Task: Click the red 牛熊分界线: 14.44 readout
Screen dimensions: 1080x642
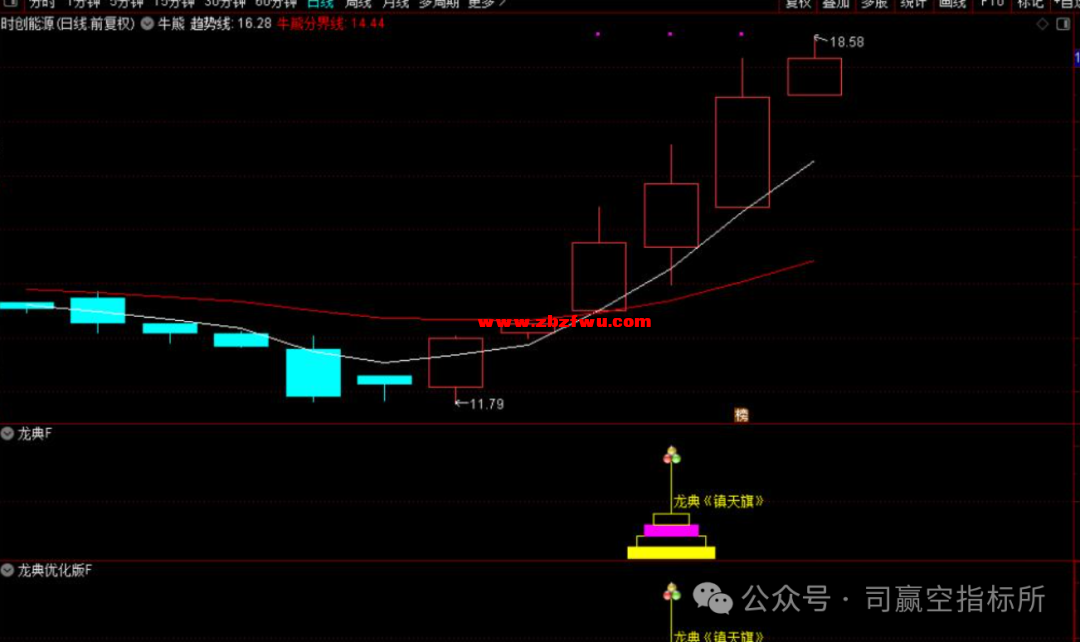Action: (x=331, y=23)
